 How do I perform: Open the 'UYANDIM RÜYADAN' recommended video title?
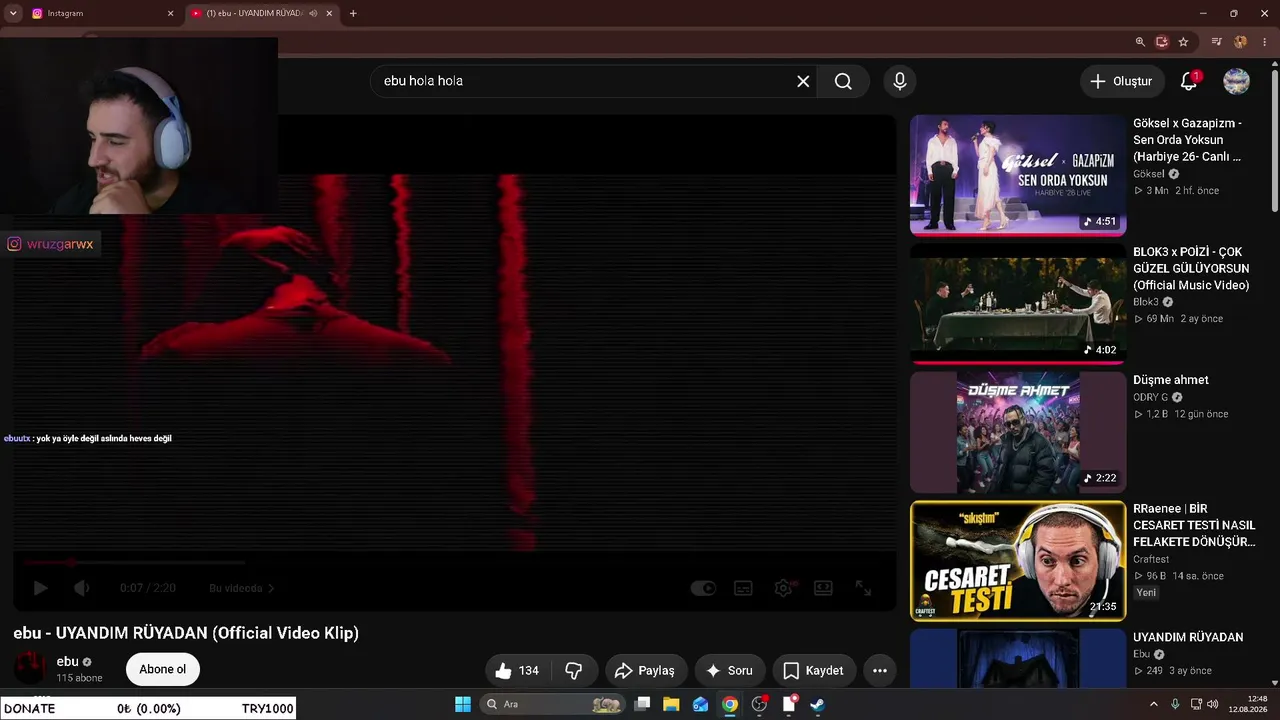tap(1188, 637)
